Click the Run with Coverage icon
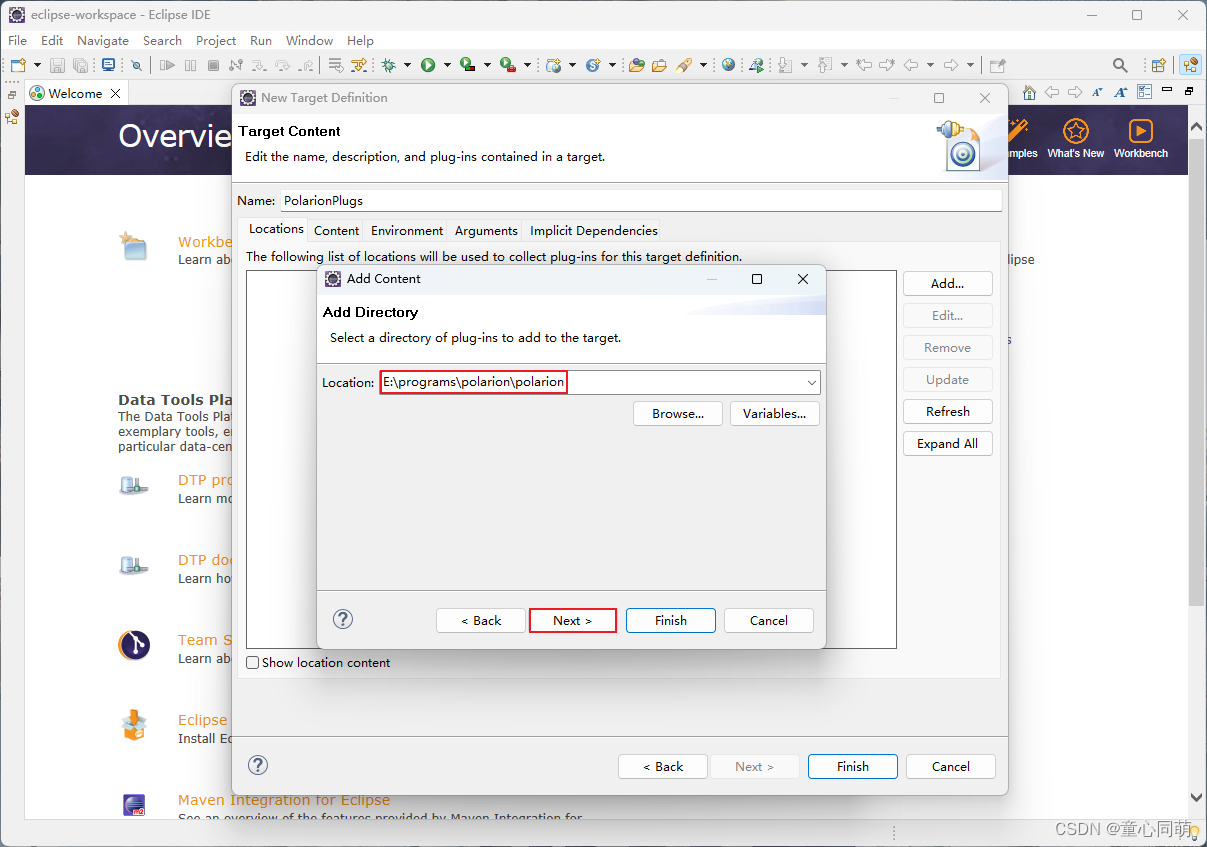1207x847 pixels. point(467,65)
